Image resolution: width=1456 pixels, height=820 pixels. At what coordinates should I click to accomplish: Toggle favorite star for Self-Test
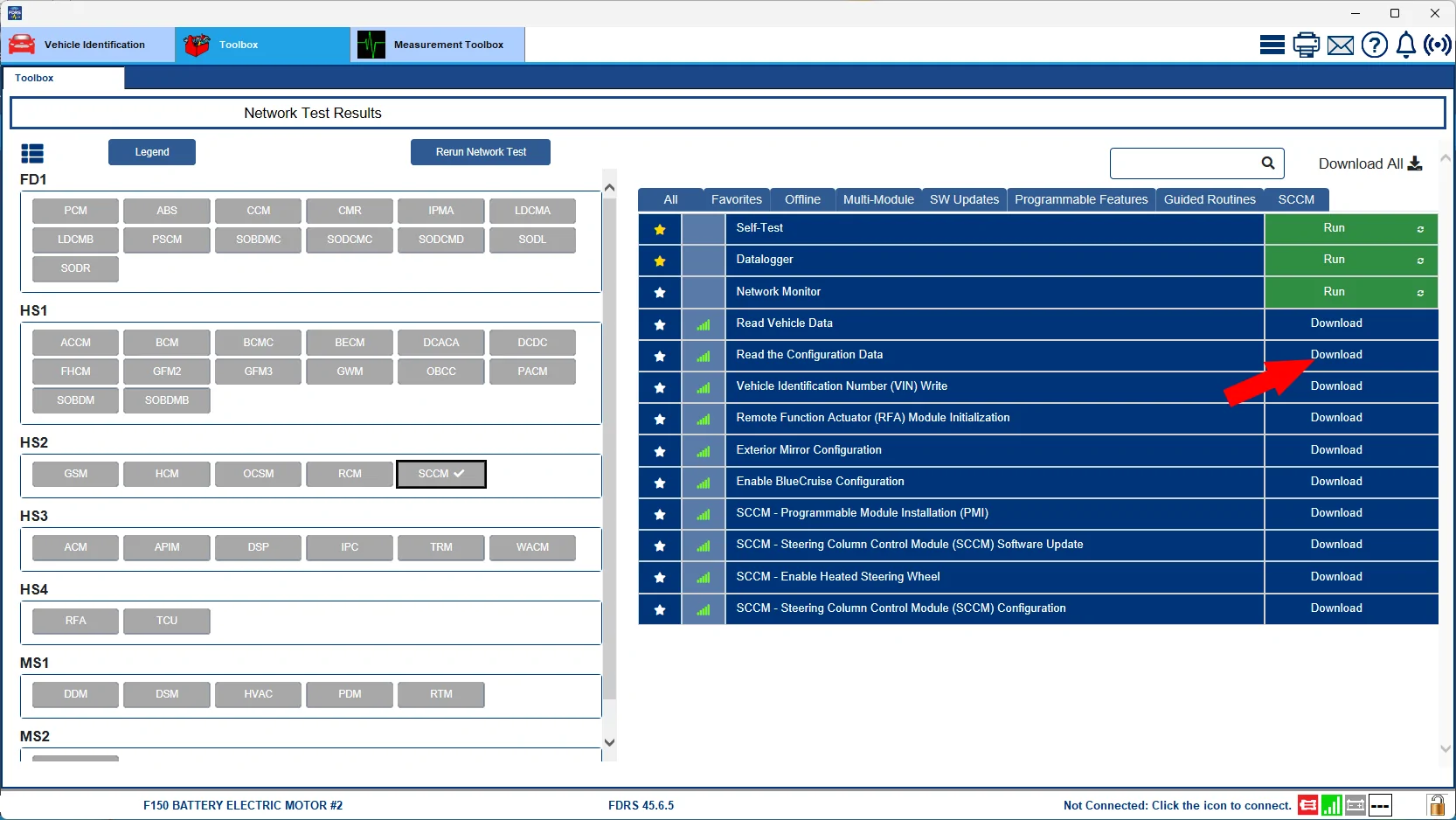coord(660,229)
